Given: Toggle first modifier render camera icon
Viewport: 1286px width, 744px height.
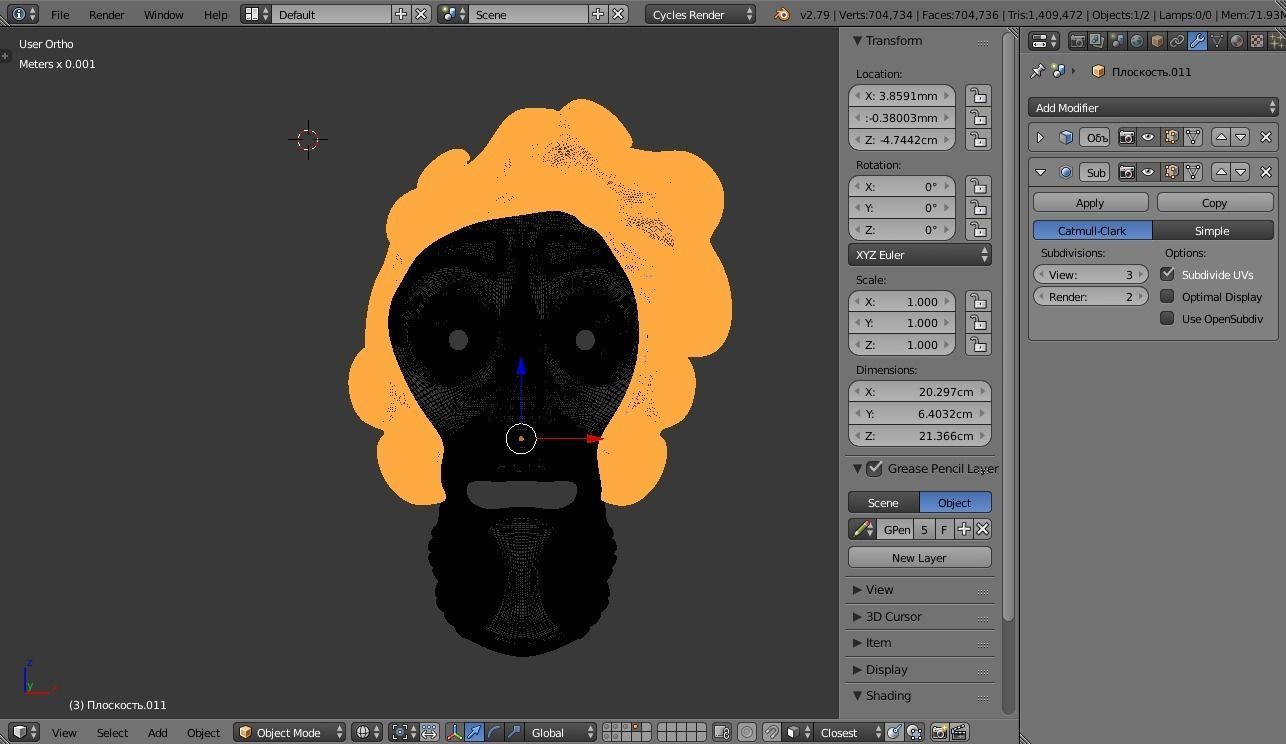Looking at the screenshot, I should coord(1127,137).
